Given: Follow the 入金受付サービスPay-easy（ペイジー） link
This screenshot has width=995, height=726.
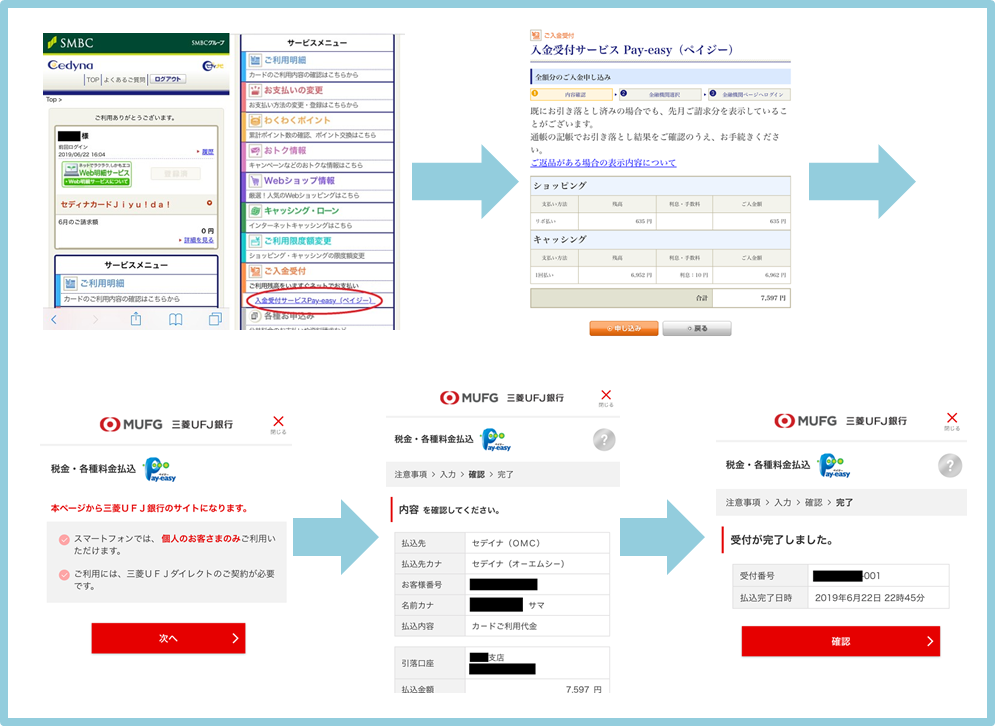Looking at the screenshot, I should point(313,300).
